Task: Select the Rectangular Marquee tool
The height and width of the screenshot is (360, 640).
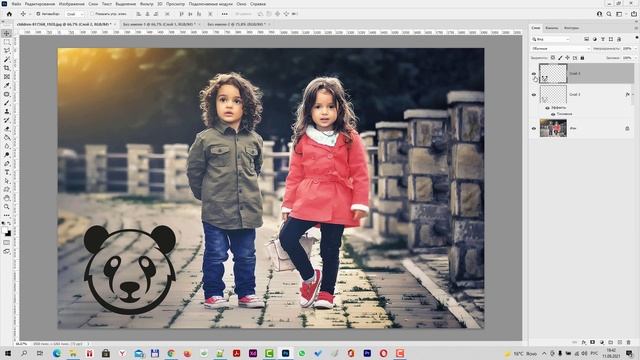Action: (7, 42)
